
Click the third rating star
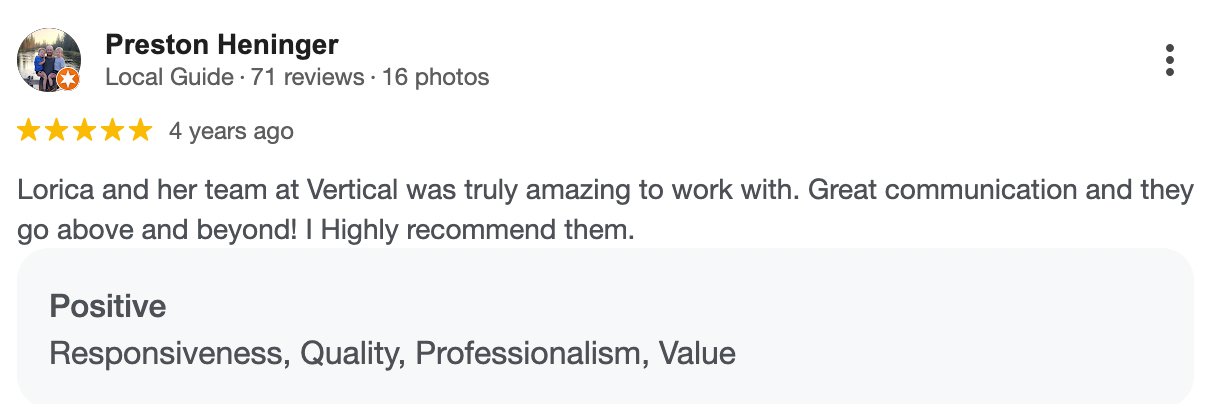pos(85,130)
